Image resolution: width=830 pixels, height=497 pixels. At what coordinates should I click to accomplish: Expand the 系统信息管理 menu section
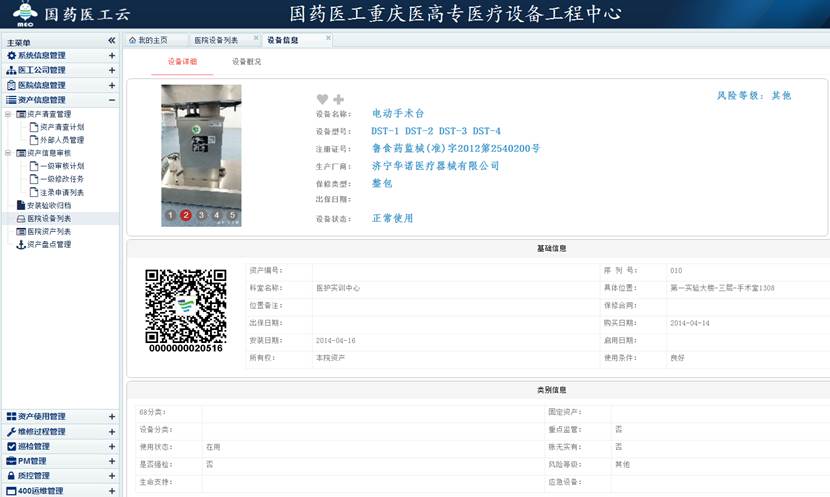[112, 56]
